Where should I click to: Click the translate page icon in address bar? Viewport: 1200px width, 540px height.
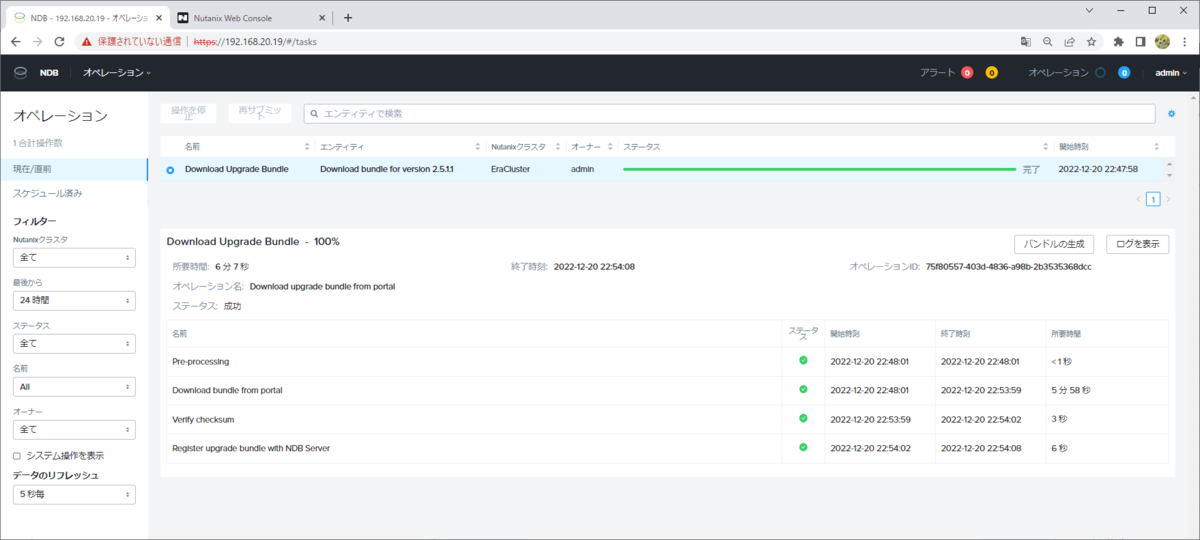point(1025,42)
